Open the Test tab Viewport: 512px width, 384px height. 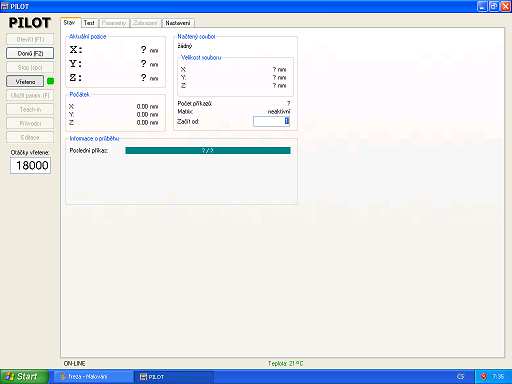tap(89, 23)
